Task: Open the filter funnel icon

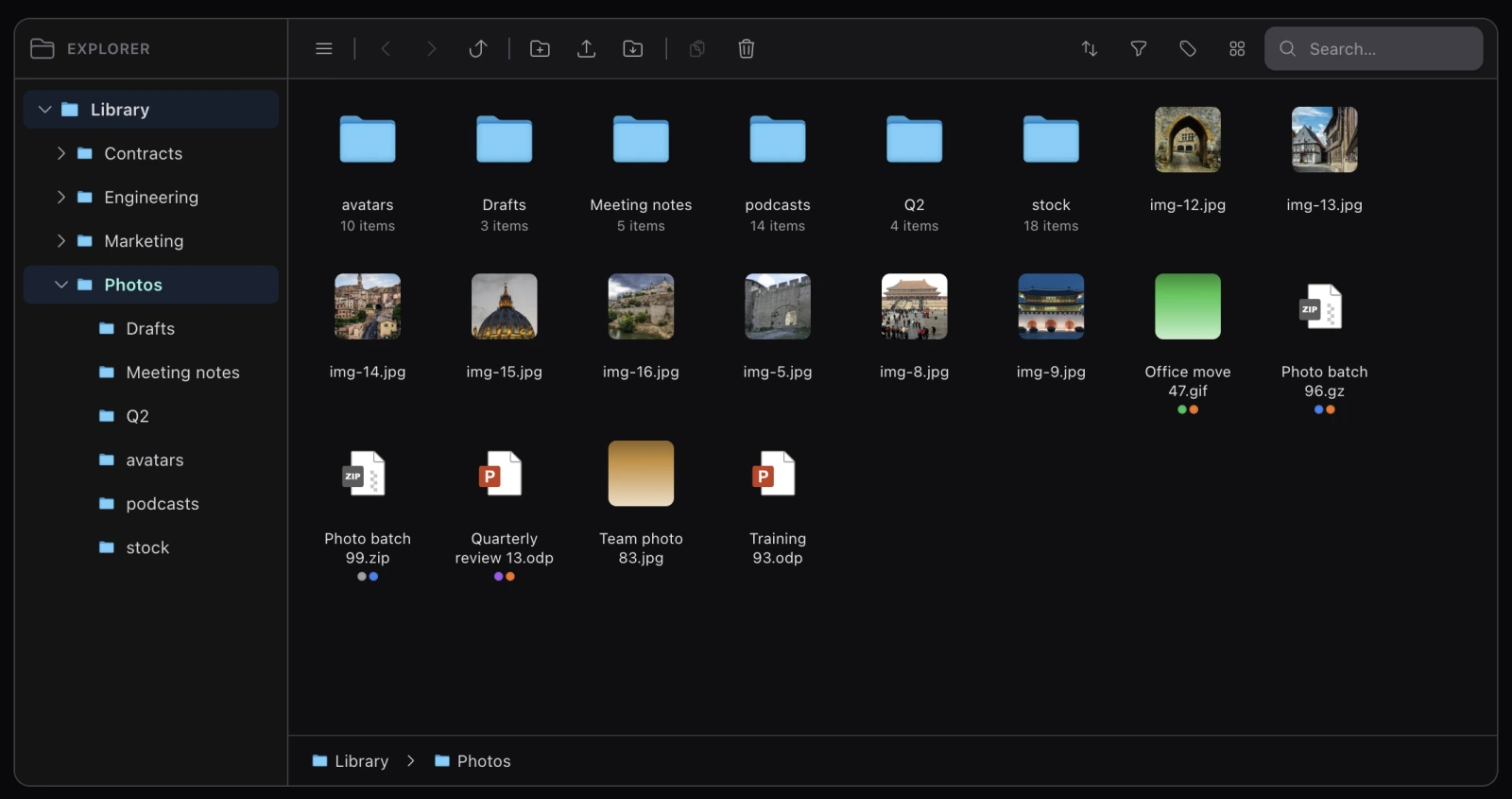Action: [x=1139, y=48]
